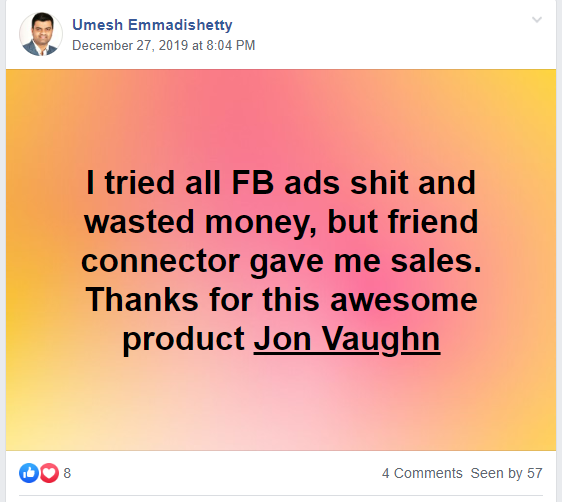Click the word 'product' in the post
Screen dimensions: 562x502
(x=184, y=340)
